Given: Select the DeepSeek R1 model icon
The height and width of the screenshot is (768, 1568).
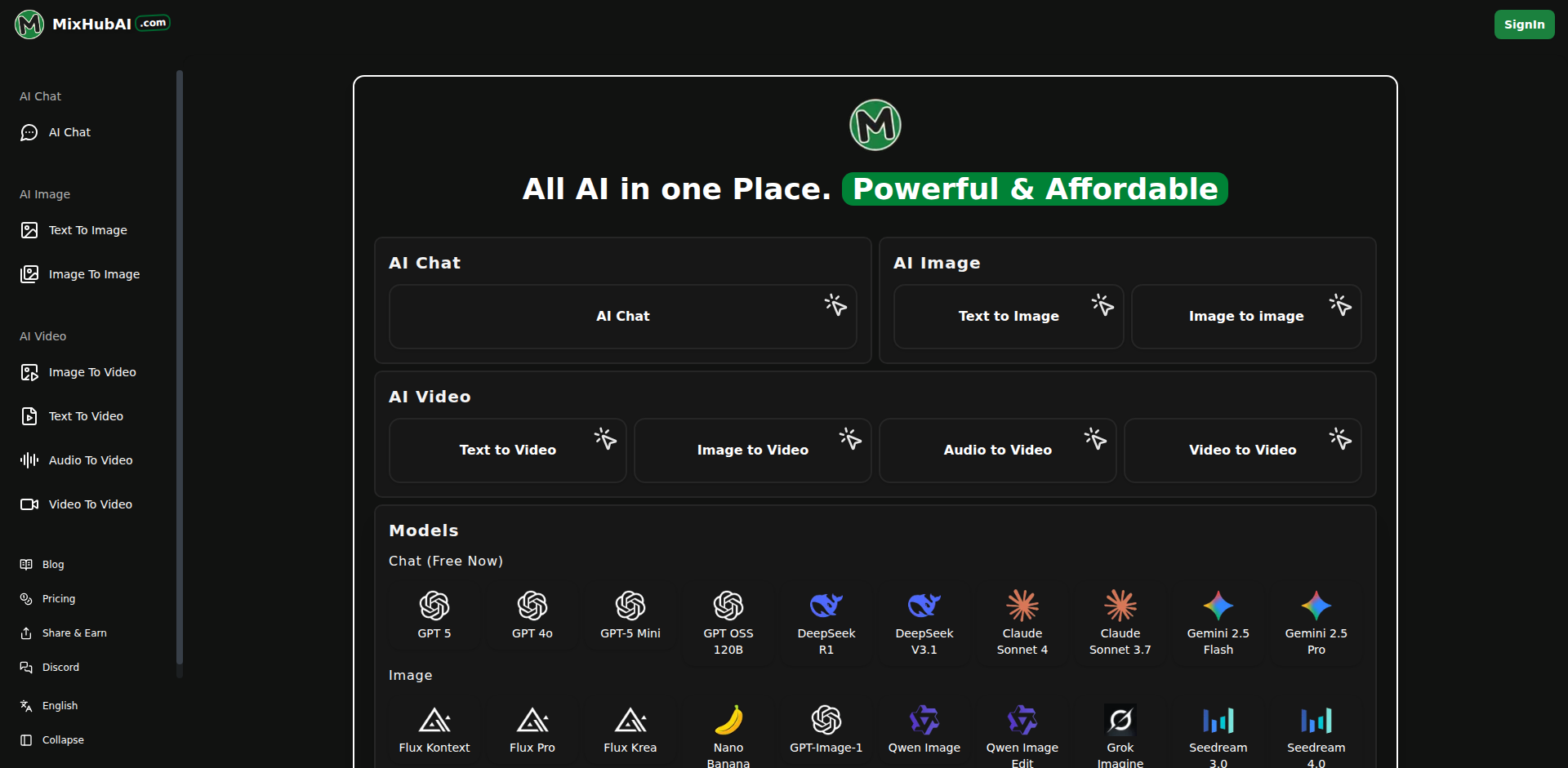Looking at the screenshot, I should click(826, 606).
